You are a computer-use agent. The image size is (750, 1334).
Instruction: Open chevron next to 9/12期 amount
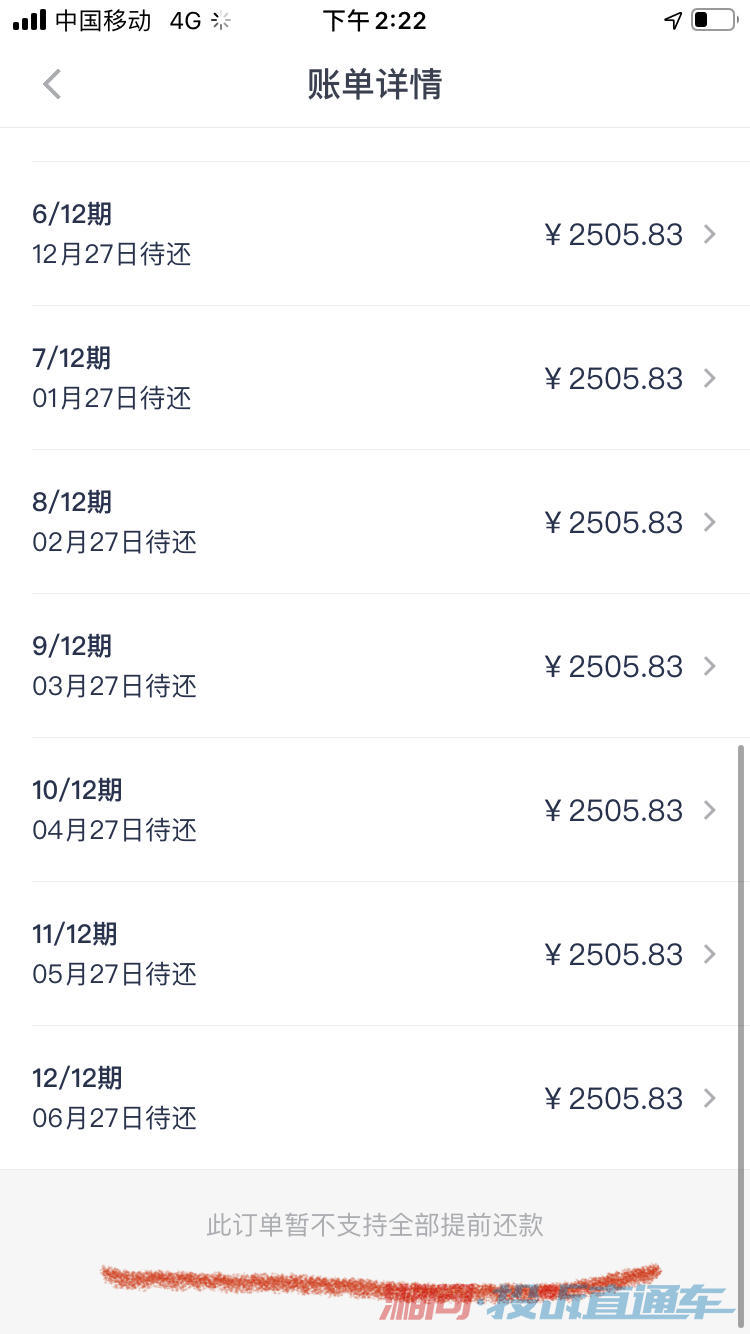[710, 666]
